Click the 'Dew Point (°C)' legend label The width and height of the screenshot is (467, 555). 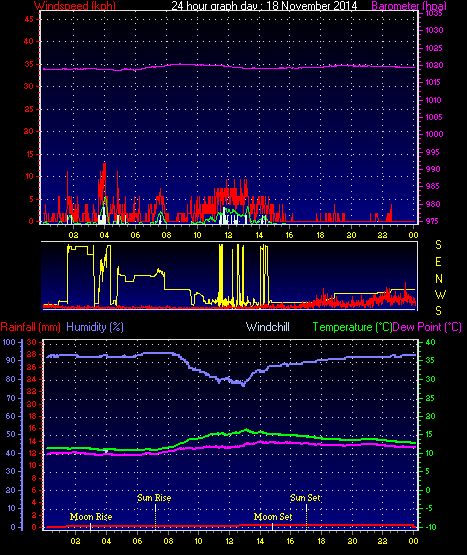[x=427, y=327]
